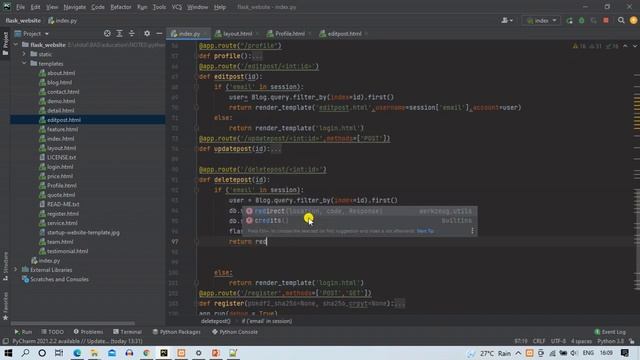Switch to editpost.html editor tab

point(344,34)
